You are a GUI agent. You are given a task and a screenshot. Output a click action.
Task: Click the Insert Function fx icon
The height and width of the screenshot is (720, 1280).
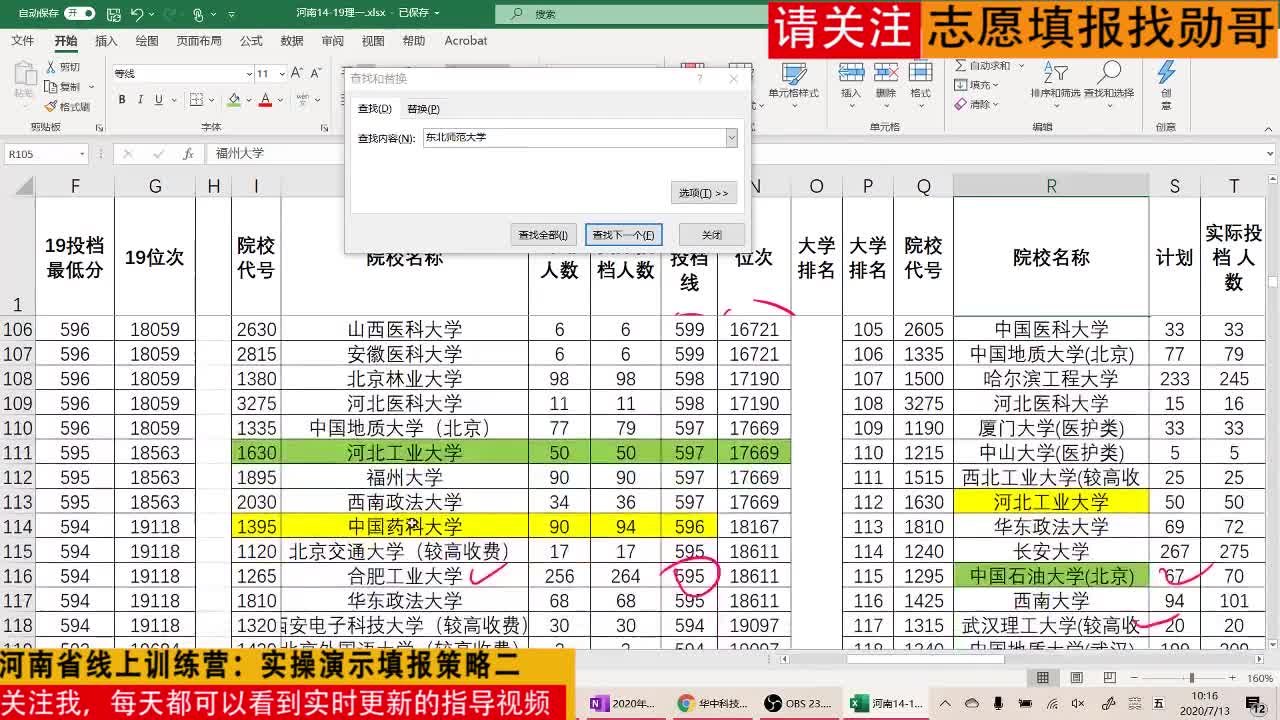pos(188,154)
